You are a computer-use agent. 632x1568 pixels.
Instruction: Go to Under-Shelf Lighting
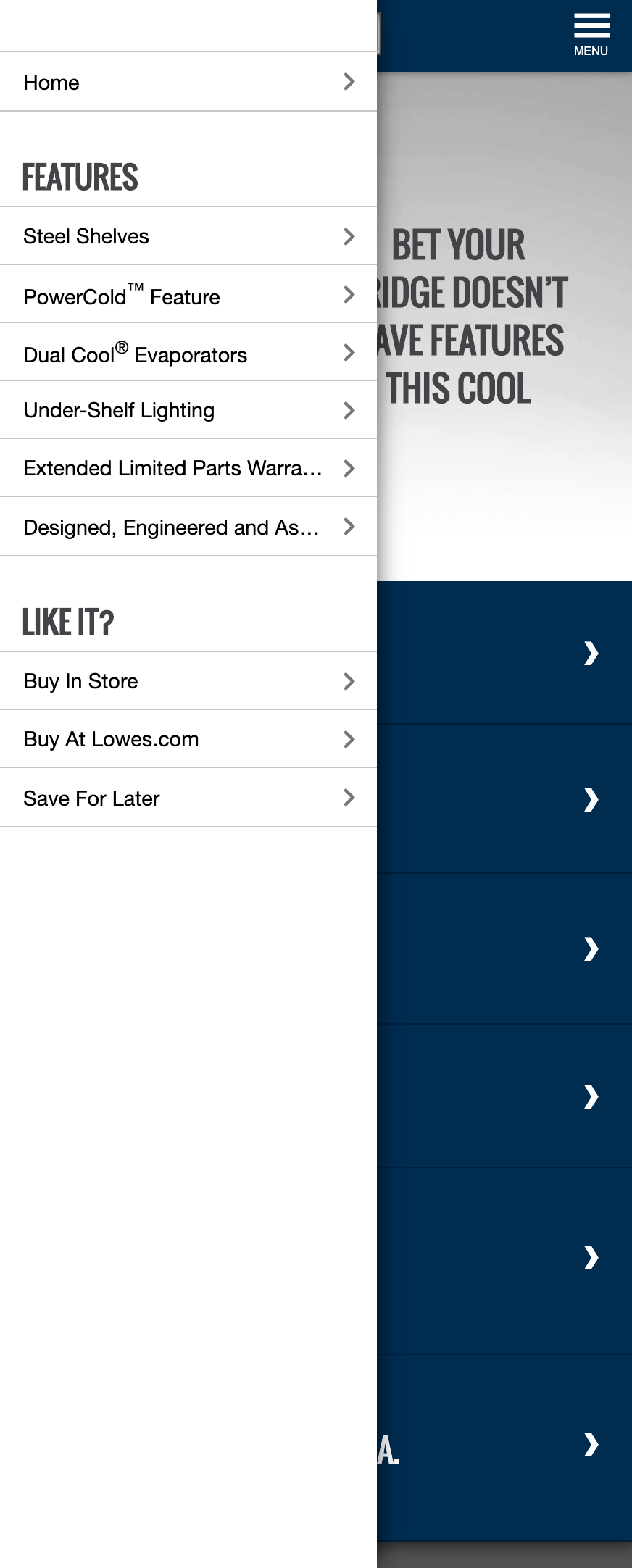point(188,410)
